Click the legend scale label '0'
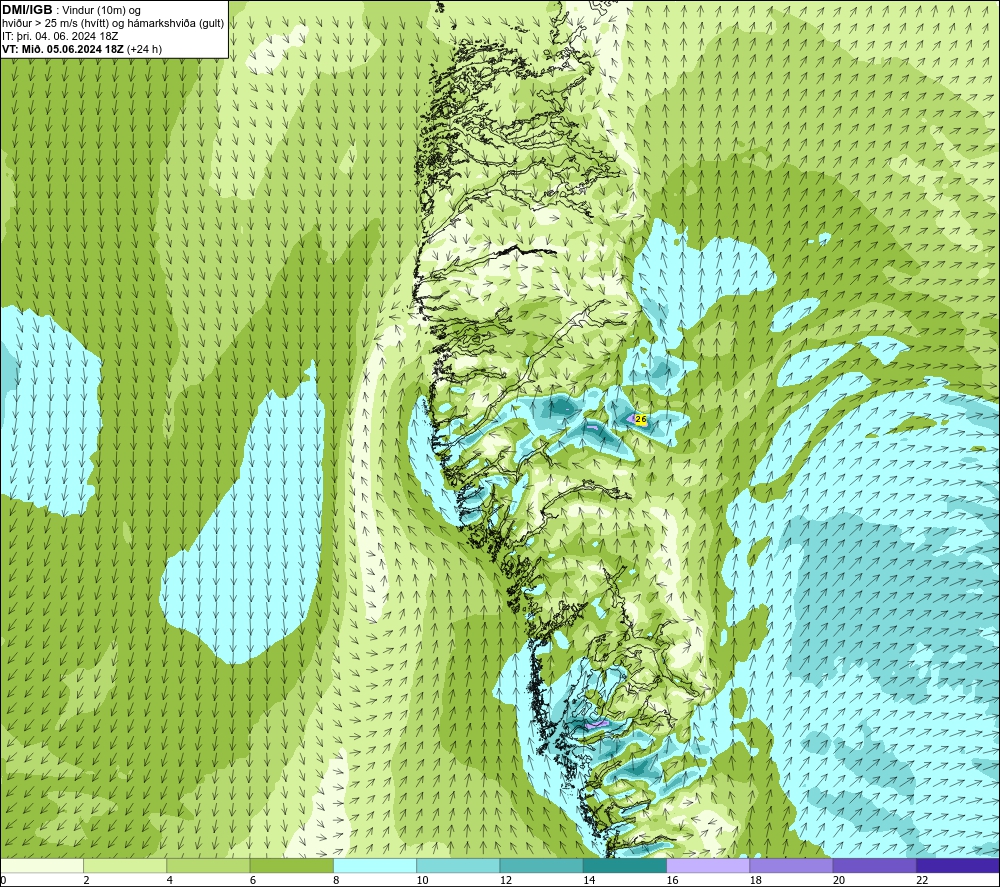 [3, 880]
